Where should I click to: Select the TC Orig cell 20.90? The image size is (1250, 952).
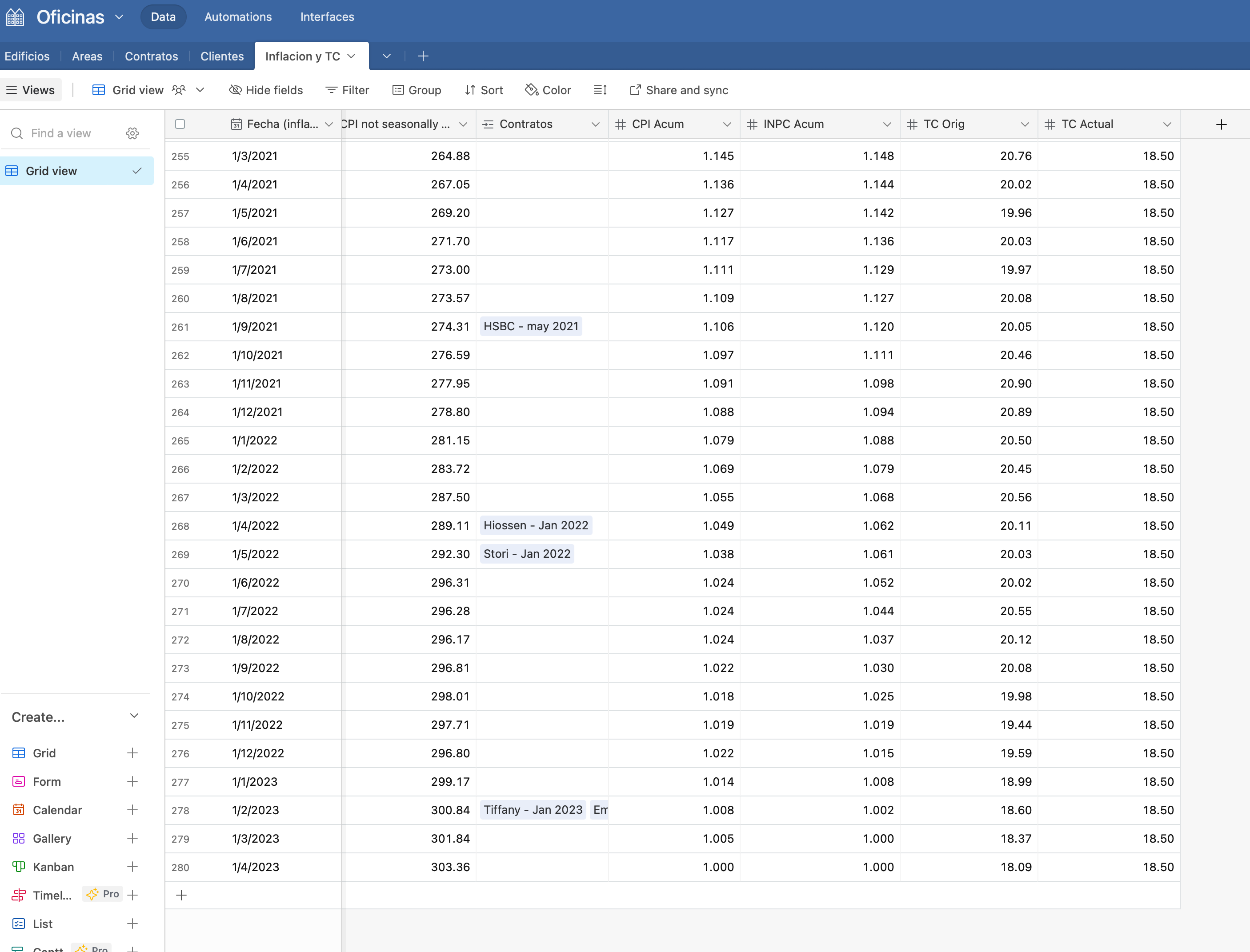point(969,384)
